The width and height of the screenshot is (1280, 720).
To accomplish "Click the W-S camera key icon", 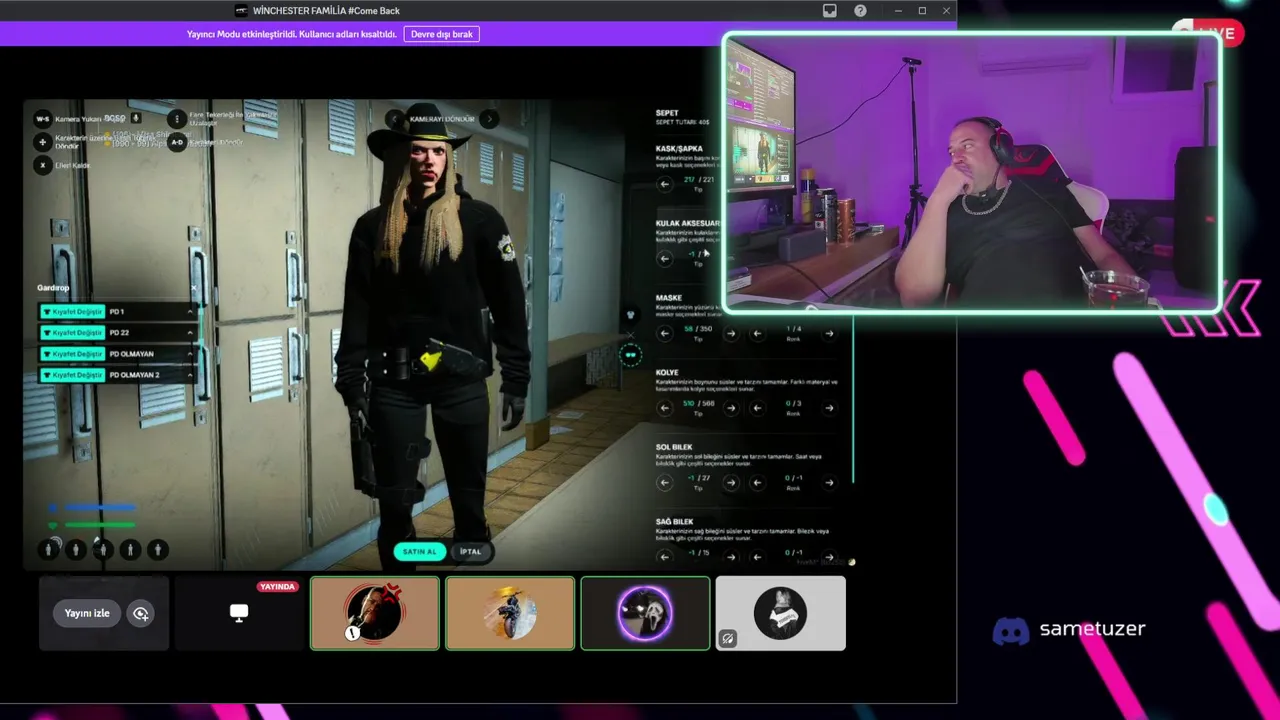I will [x=43, y=119].
